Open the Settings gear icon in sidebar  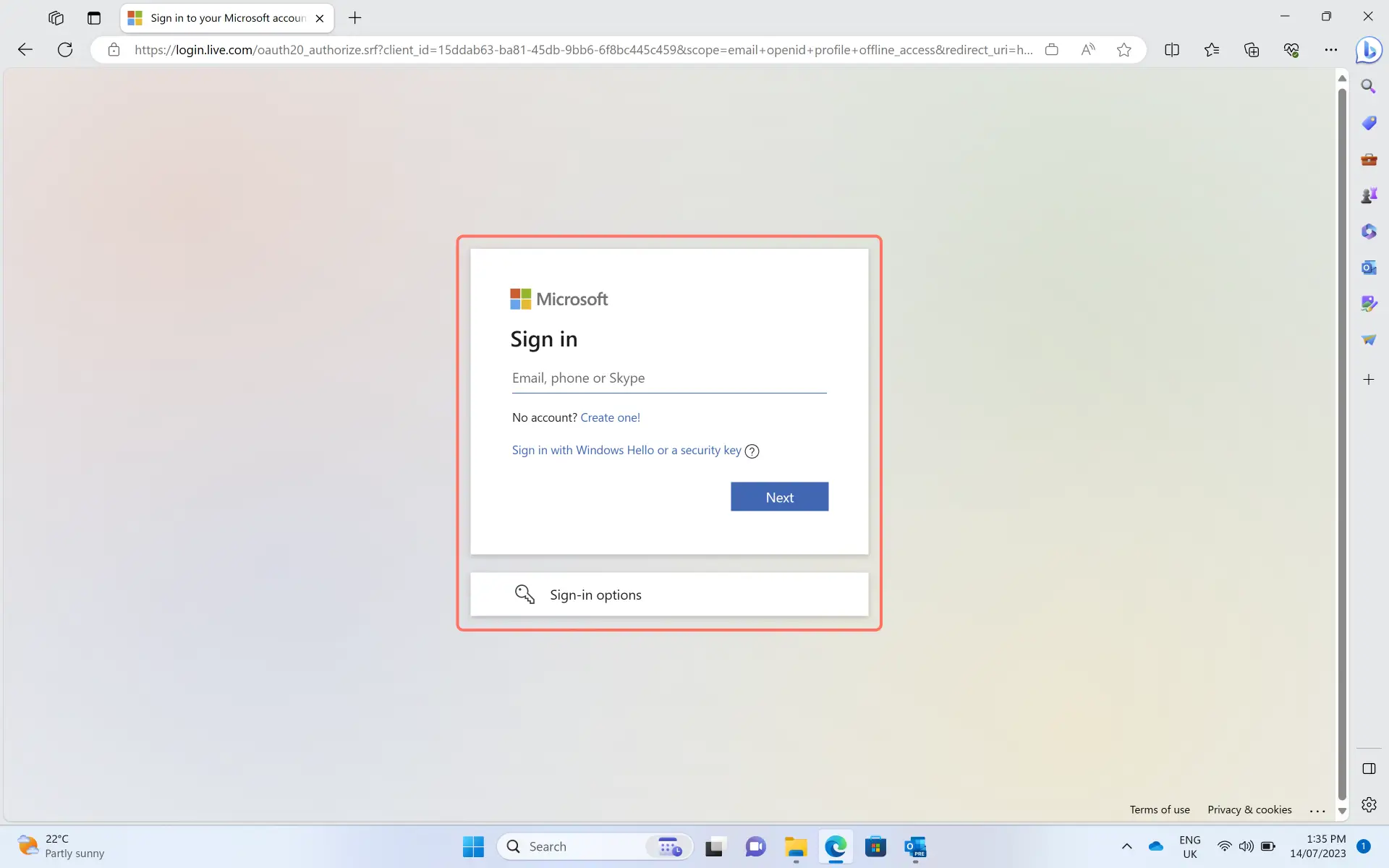1369,805
